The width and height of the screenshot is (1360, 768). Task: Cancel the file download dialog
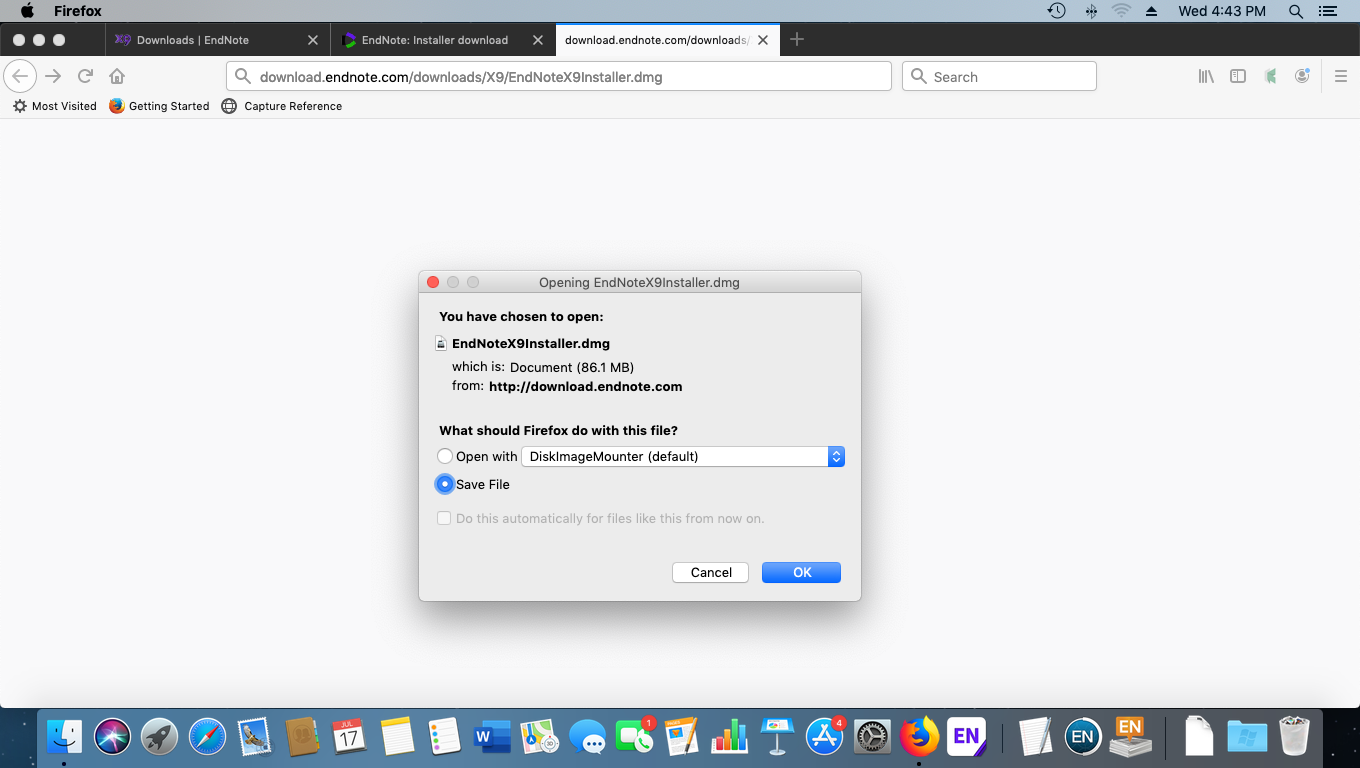(x=711, y=572)
